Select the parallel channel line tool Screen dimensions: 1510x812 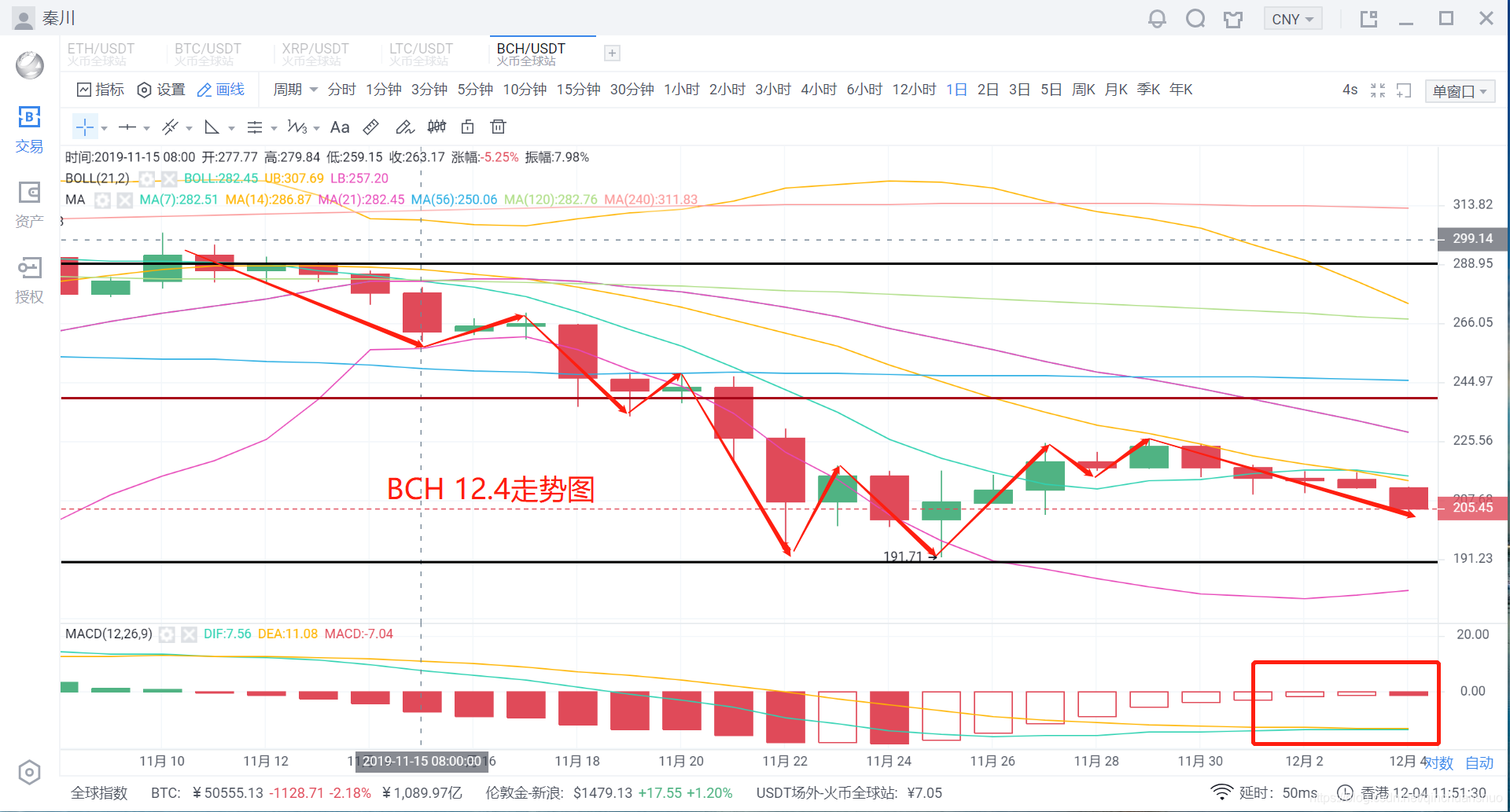click(170, 127)
